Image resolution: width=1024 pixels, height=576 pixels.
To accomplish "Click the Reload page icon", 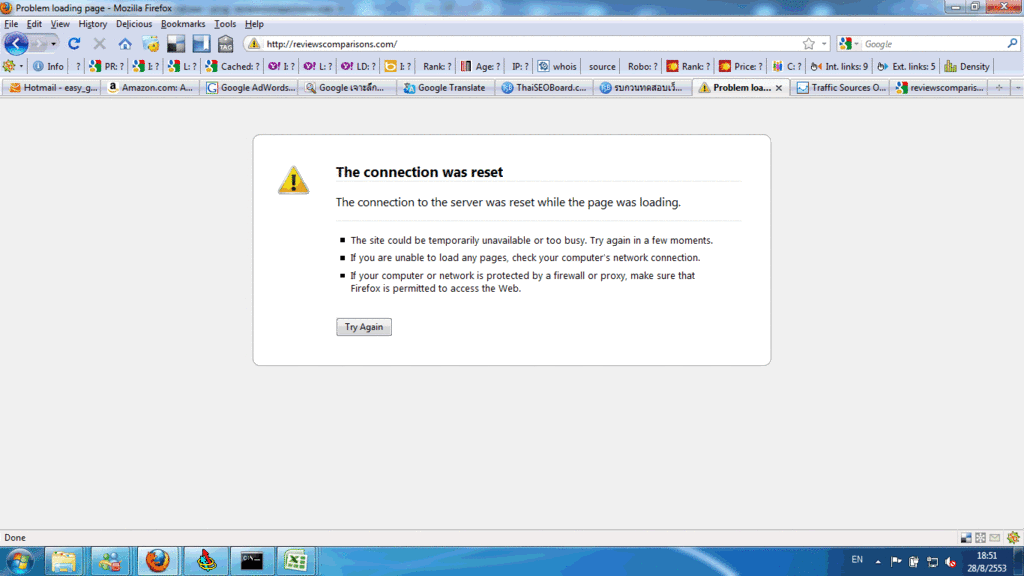I will 74,44.
